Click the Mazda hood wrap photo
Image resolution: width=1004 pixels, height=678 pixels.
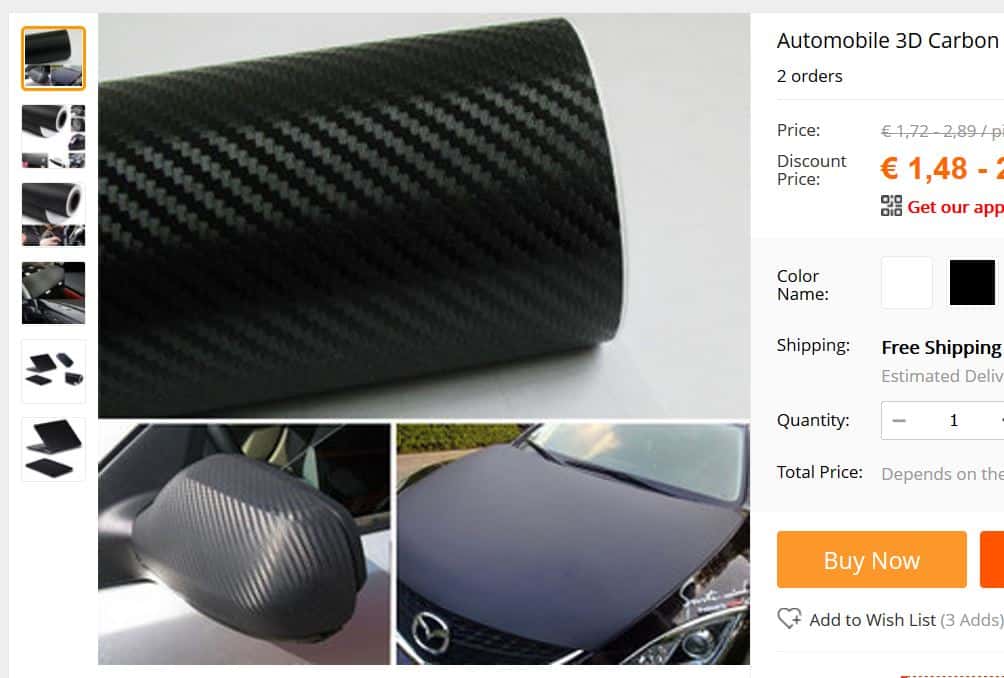(573, 544)
